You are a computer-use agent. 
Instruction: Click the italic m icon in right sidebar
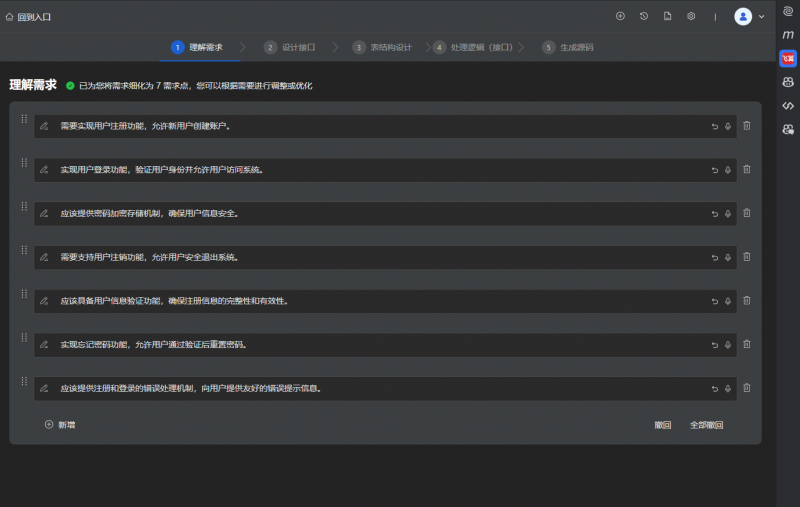coord(788,36)
